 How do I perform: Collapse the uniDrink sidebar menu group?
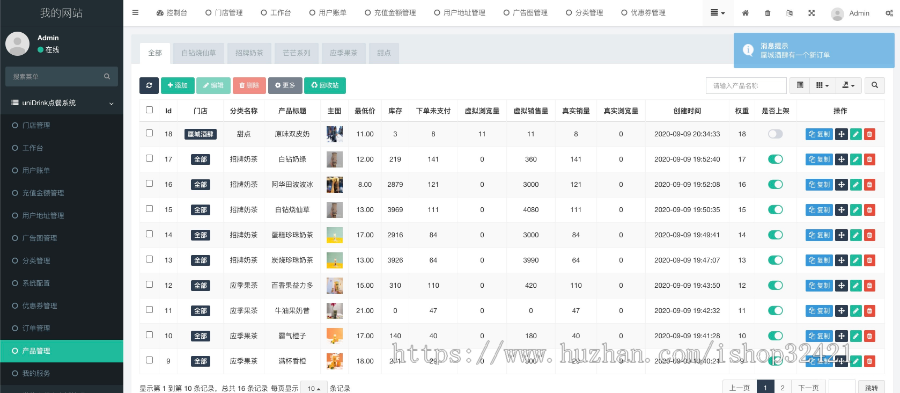(x=61, y=103)
